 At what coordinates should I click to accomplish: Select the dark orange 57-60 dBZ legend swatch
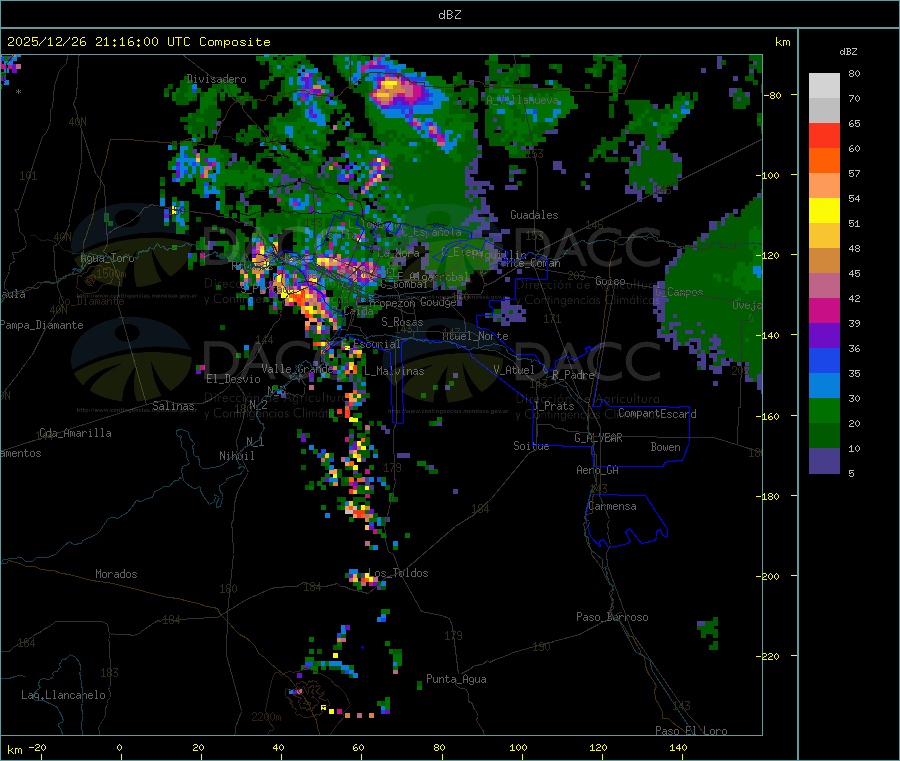coord(824,161)
